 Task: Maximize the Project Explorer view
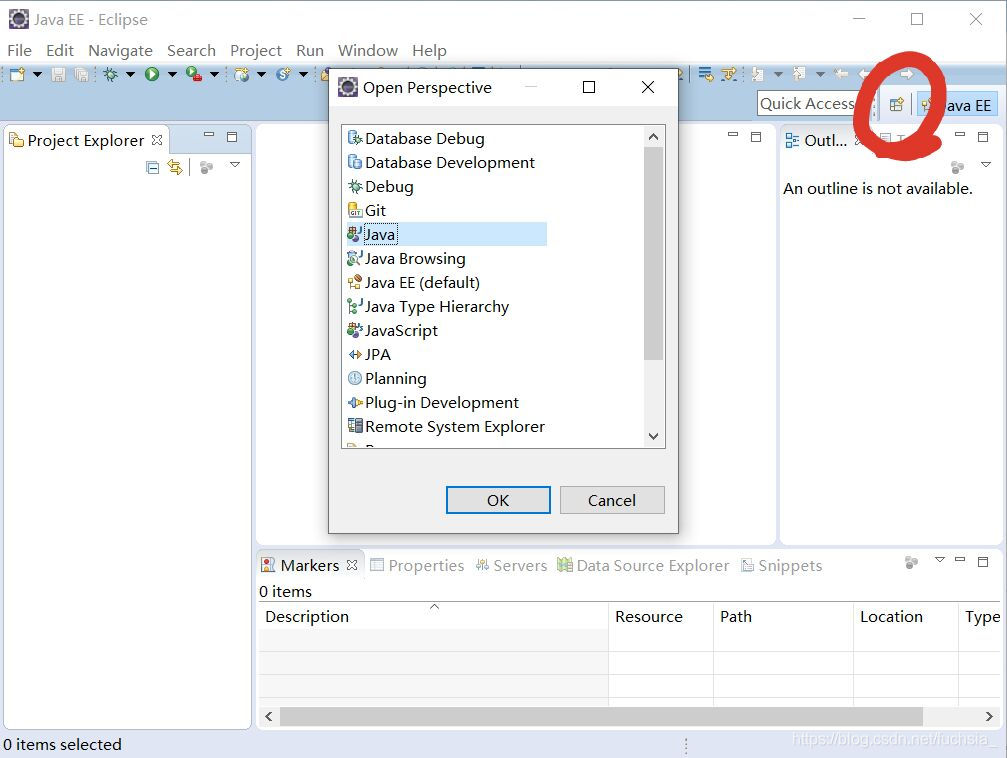tap(232, 137)
